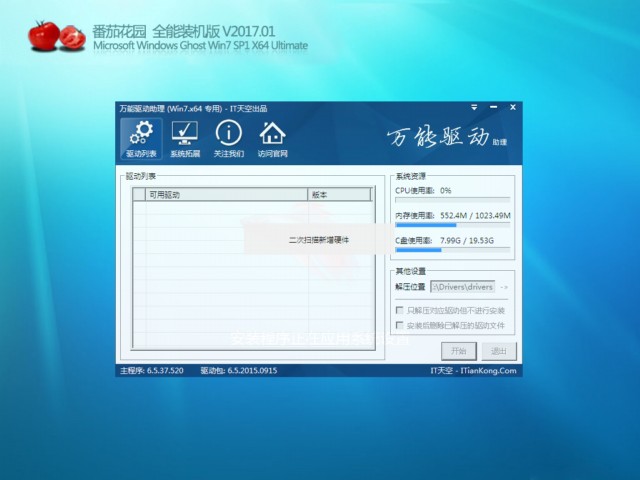Image resolution: width=640 pixels, height=480 pixels.
Task: Click the 内存使用率 progress bar
Action: click(452, 225)
